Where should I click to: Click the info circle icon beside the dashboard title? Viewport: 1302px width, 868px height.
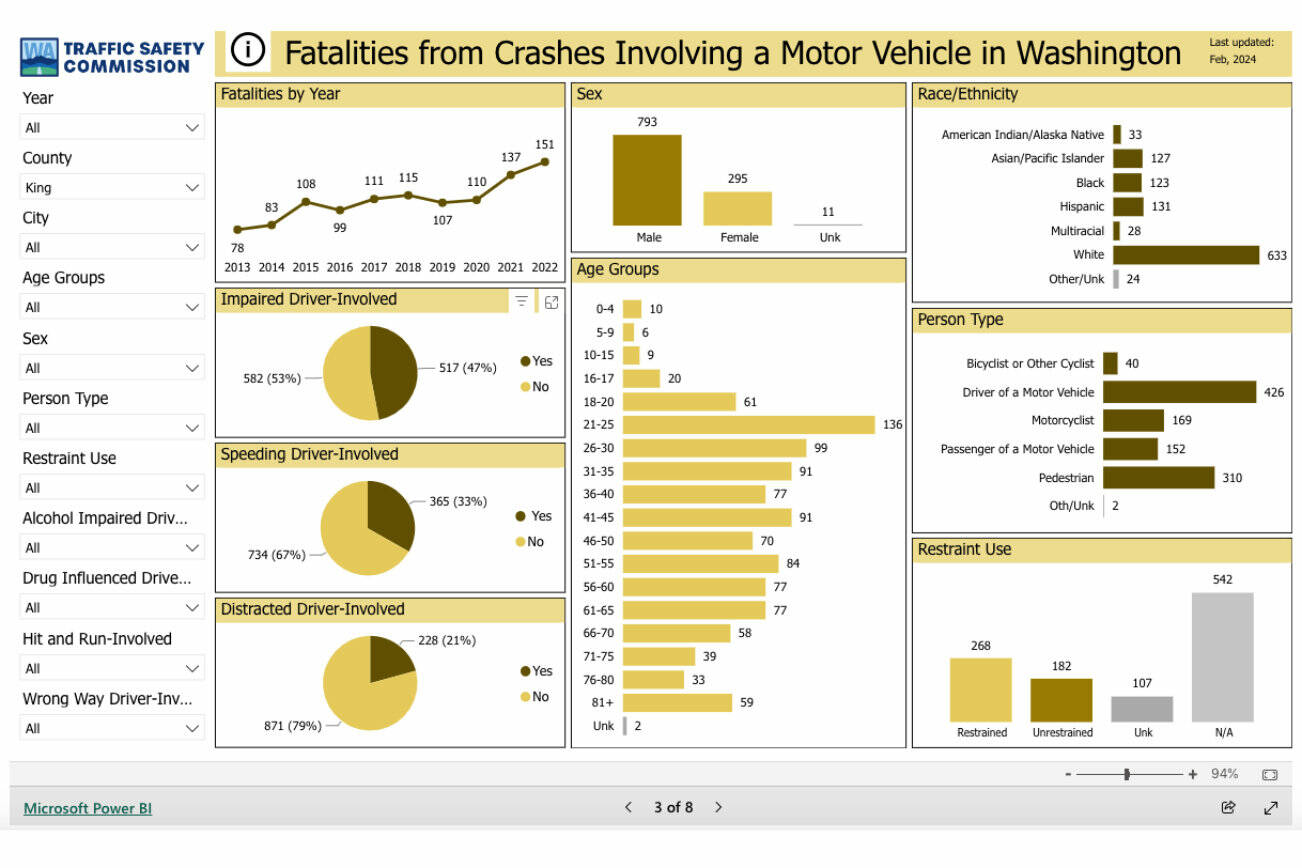pyautogui.click(x=246, y=48)
